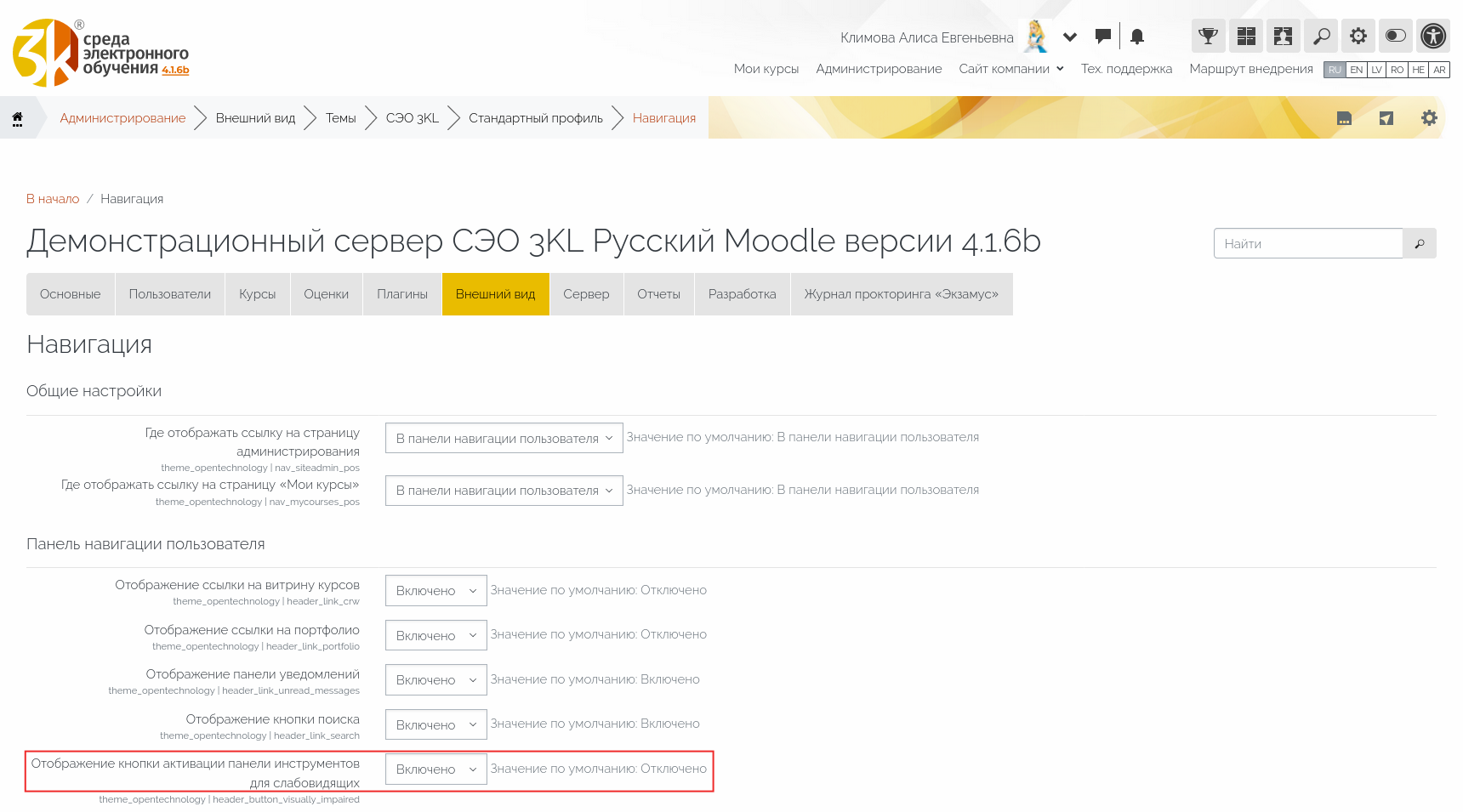Click the heading "Панель навигации пользователя"
Screen dimensions: 1463x812
145,544
